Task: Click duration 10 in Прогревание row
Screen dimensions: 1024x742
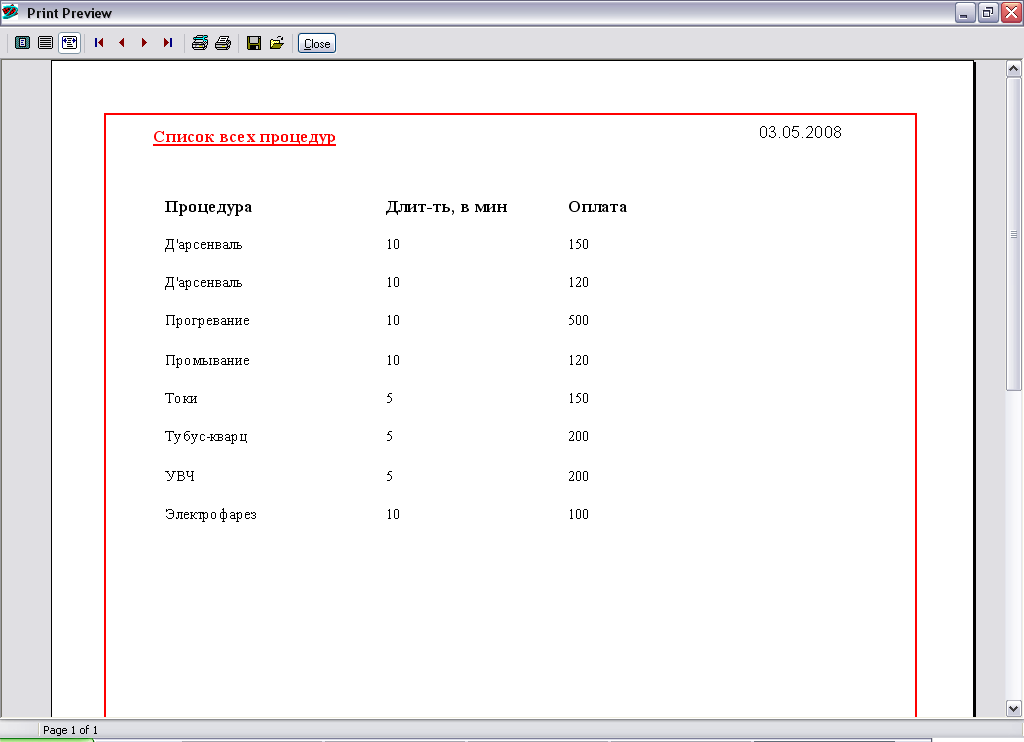Action: coord(393,320)
